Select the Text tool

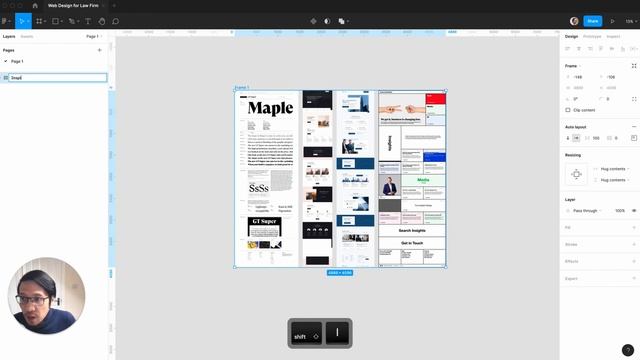click(88, 21)
